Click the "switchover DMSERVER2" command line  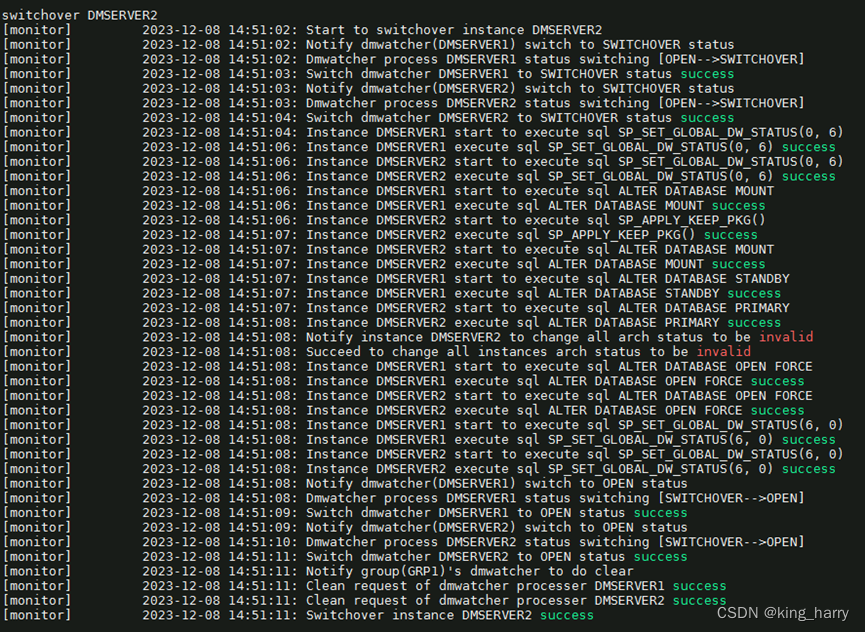[80, 15]
